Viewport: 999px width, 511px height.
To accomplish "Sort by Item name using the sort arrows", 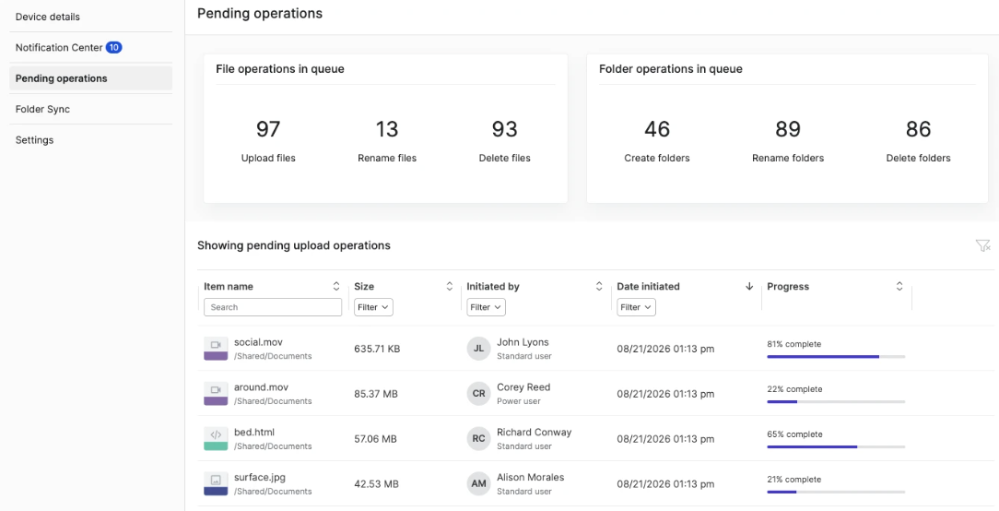I will (x=336, y=287).
